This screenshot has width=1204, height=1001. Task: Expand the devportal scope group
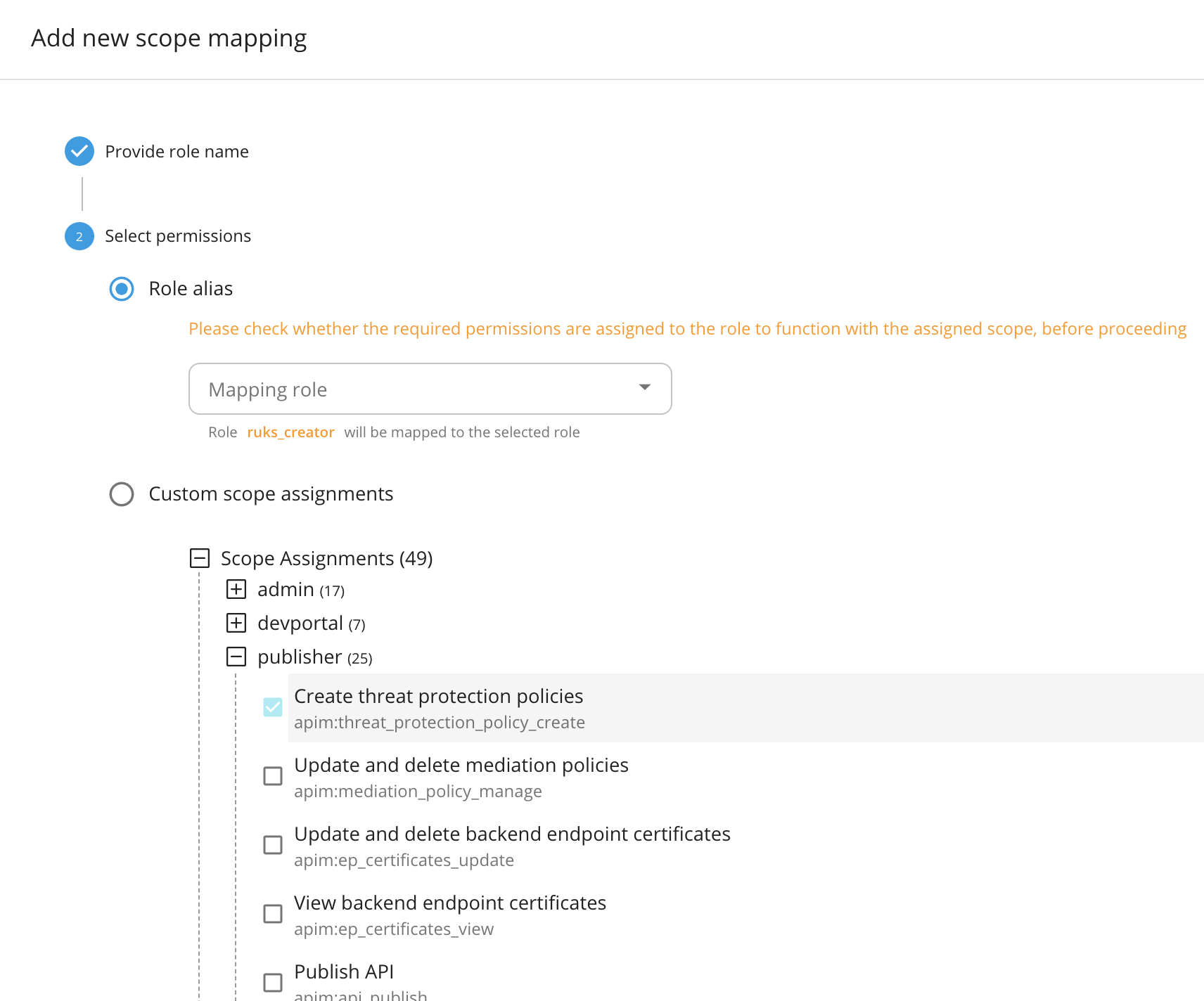(x=236, y=623)
